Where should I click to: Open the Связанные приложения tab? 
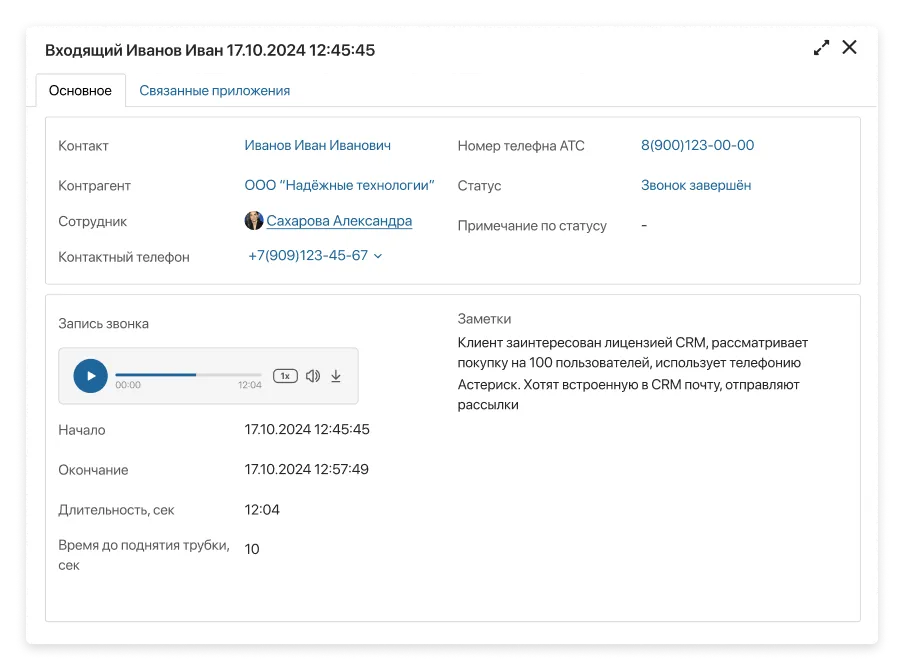click(x=214, y=90)
